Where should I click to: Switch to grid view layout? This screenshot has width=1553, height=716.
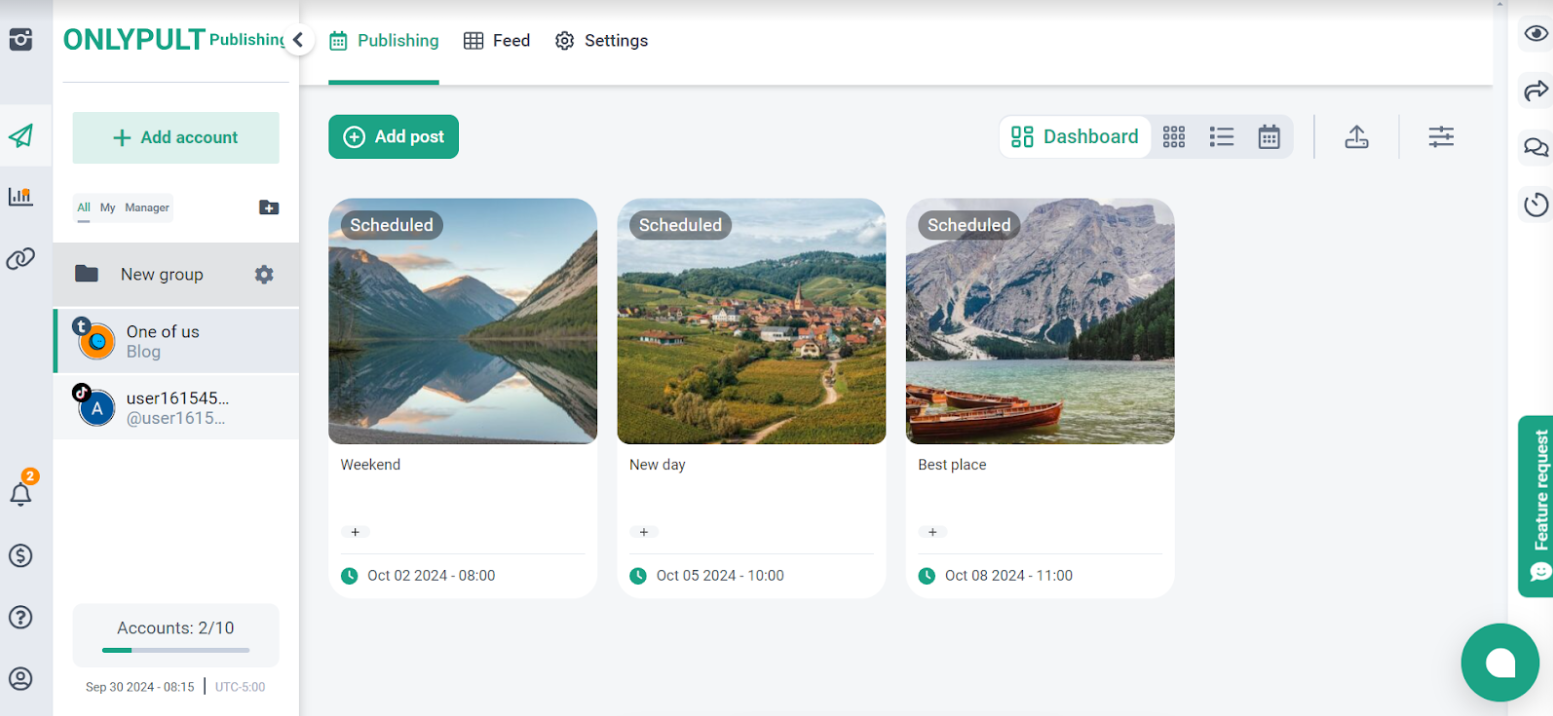click(1174, 137)
